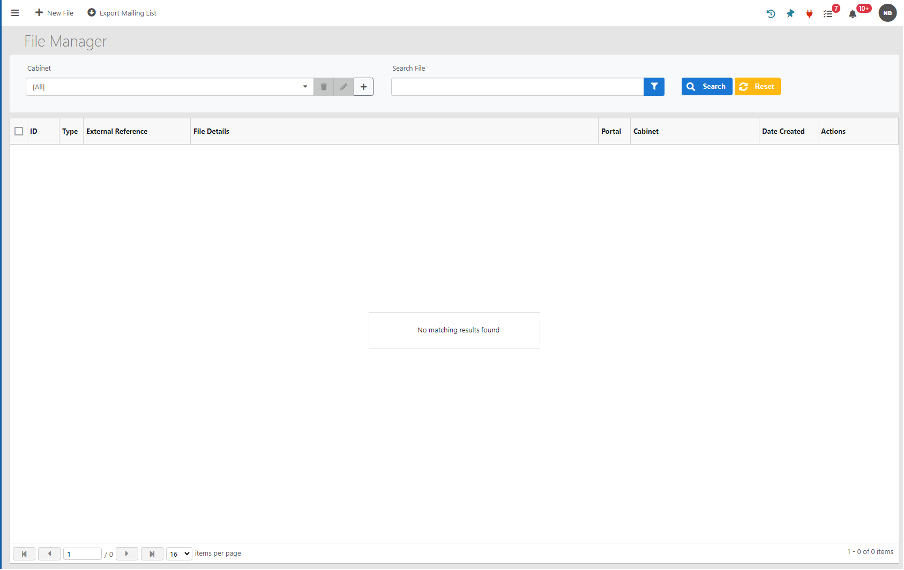This screenshot has height=570, width=904.
Task: Toggle the select-all checkbox in table header
Action: tap(18, 131)
